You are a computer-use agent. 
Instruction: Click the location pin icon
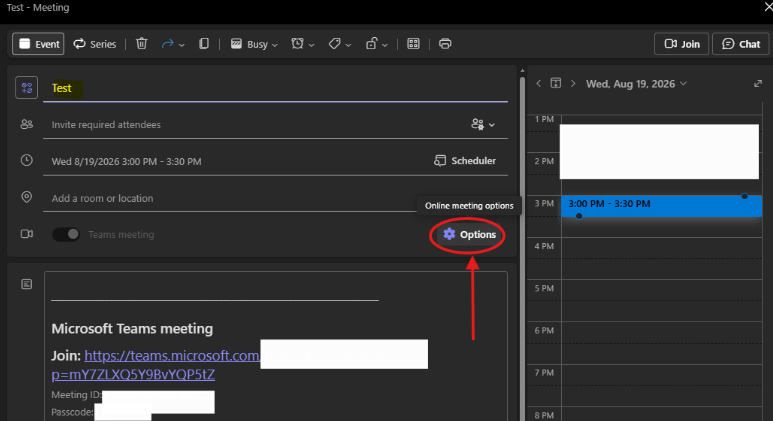pyautogui.click(x=27, y=197)
